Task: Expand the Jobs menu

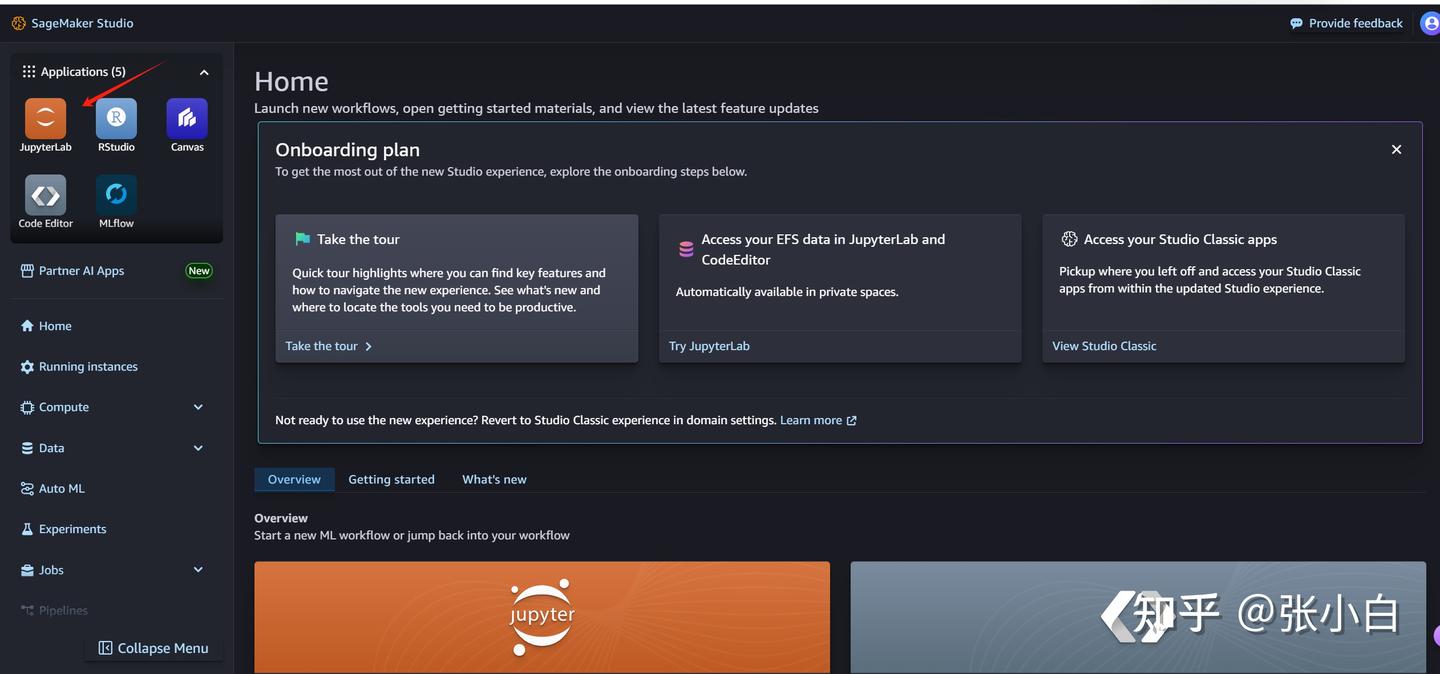Action: pos(198,570)
